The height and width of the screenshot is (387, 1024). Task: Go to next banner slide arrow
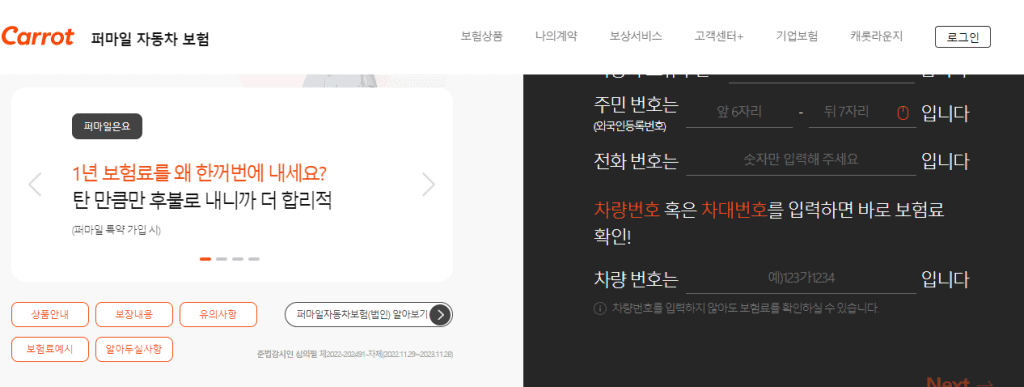click(428, 185)
